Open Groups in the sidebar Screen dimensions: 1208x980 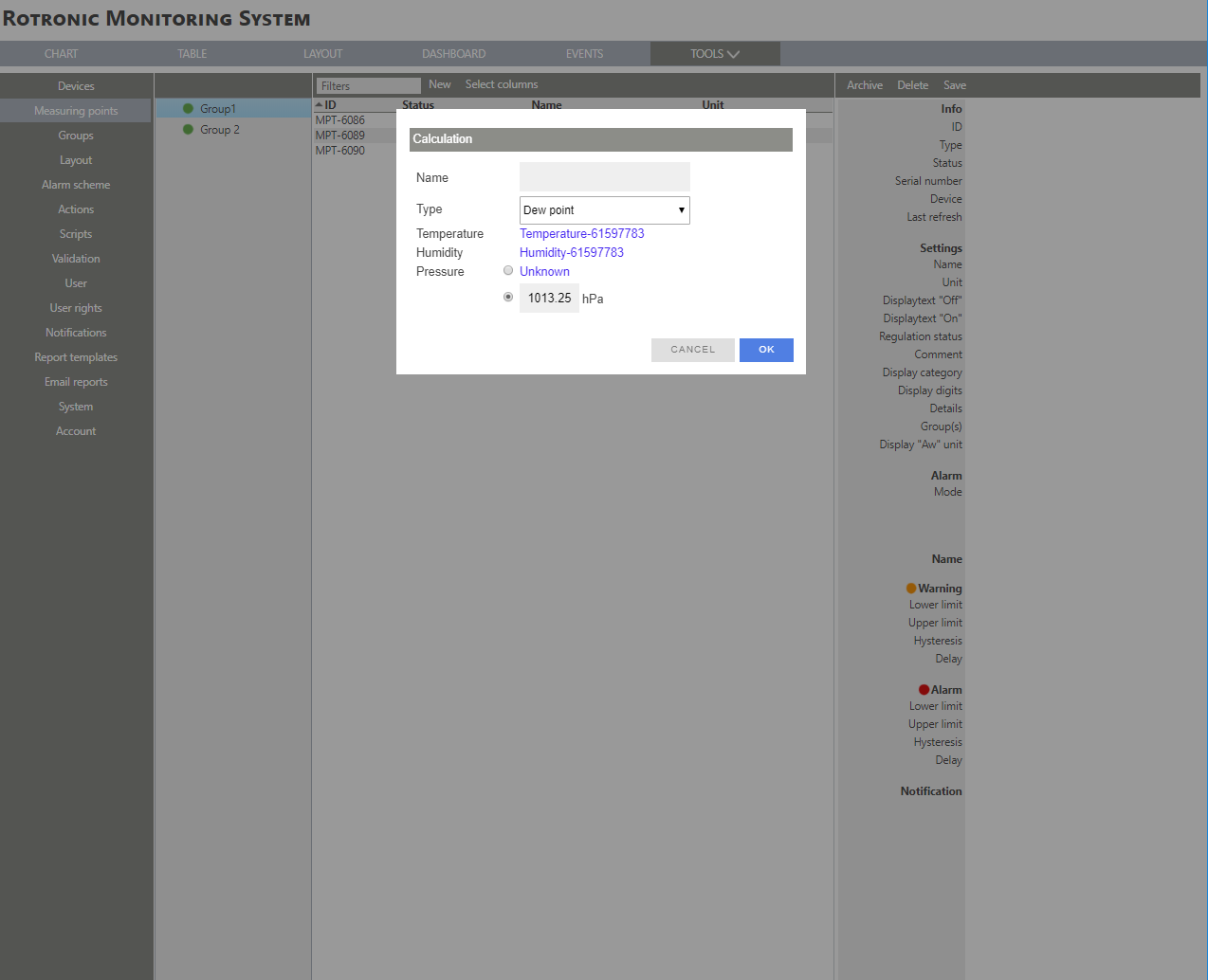[76, 136]
